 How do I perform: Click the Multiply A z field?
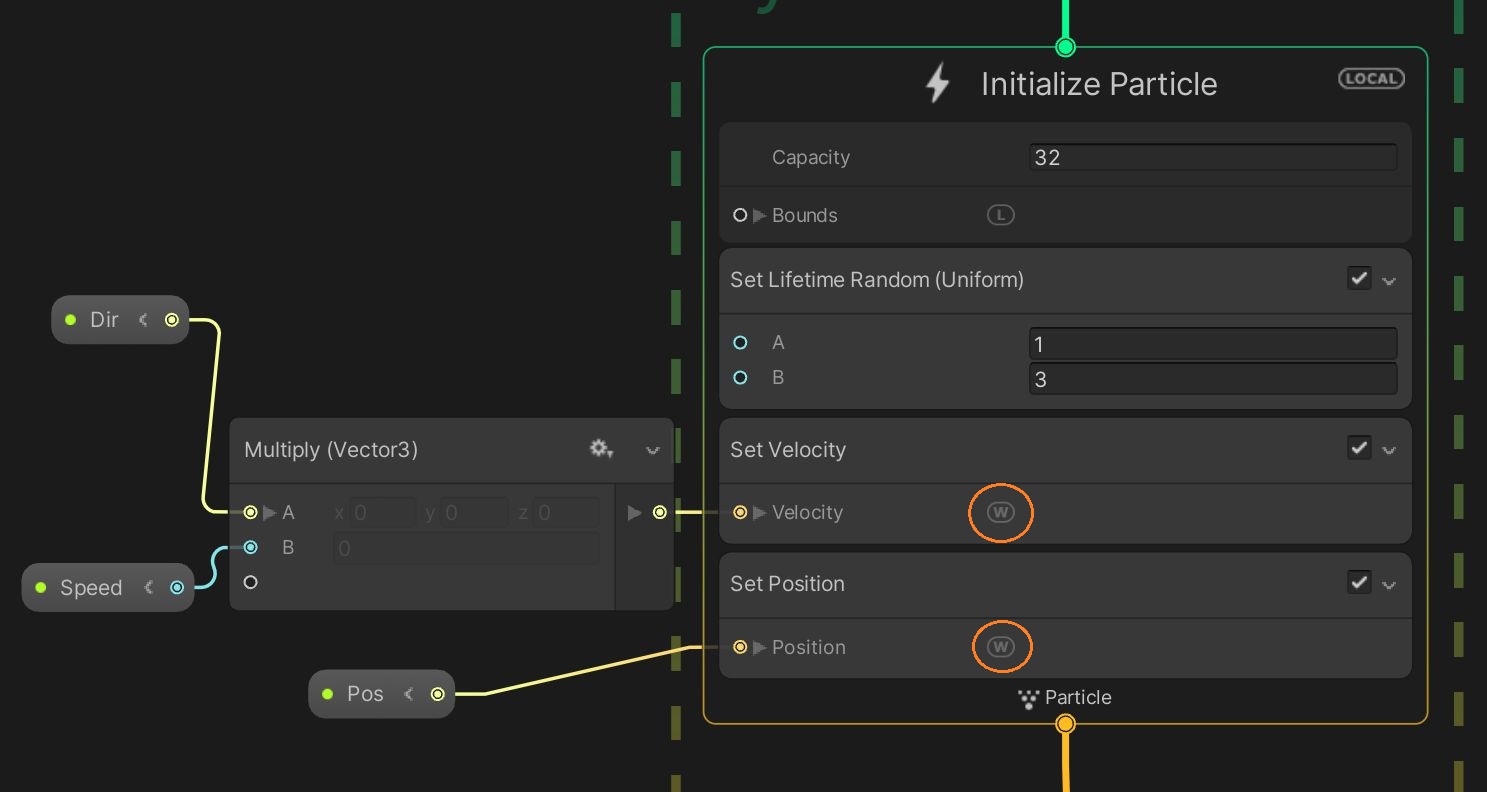click(567, 513)
